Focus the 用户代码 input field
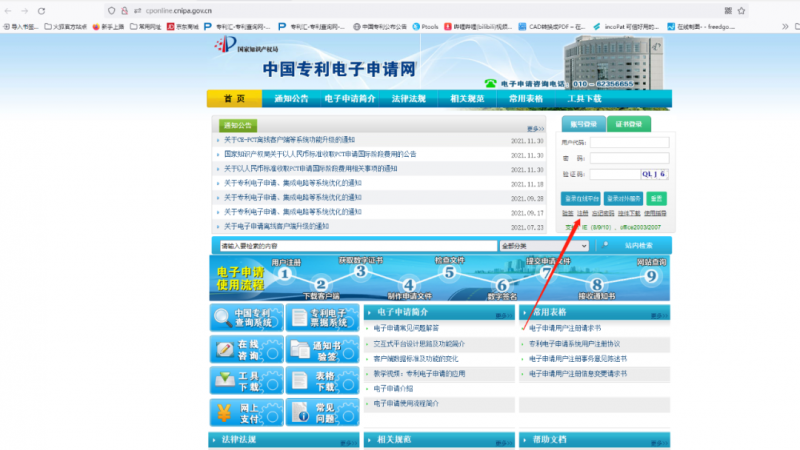 (x=629, y=142)
